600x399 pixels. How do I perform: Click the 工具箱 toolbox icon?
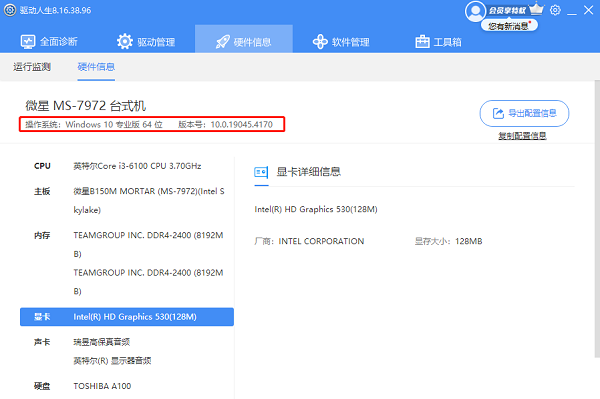coord(422,41)
